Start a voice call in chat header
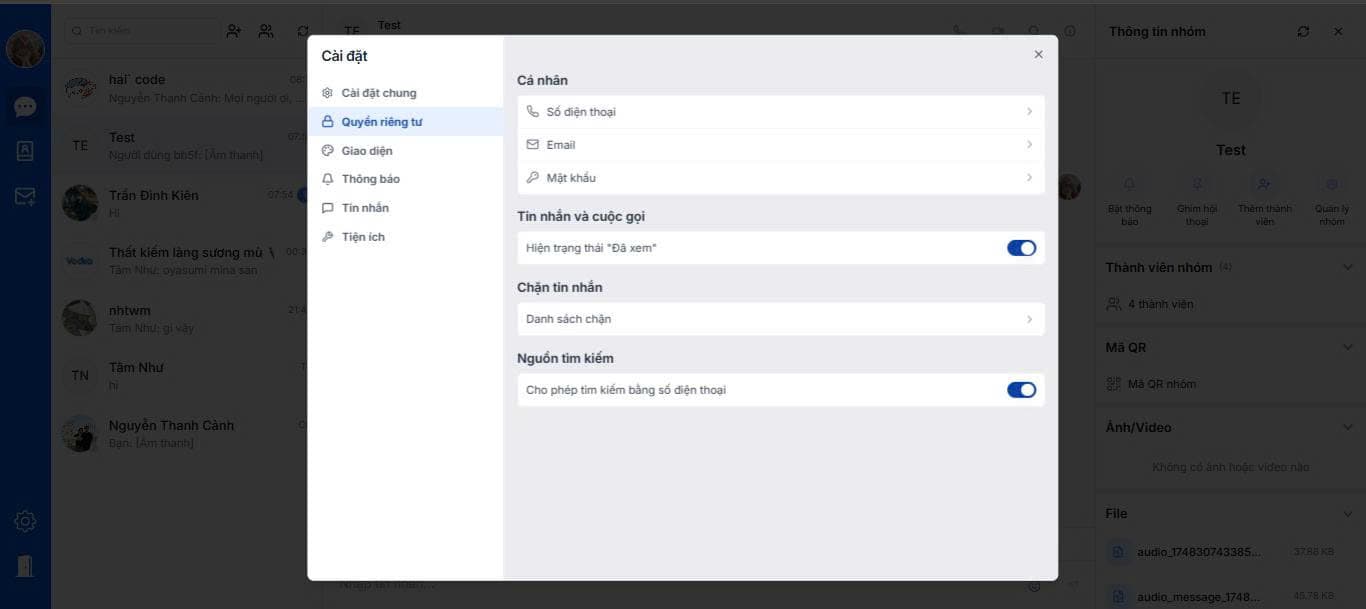Image resolution: width=1366 pixels, height=609 pixels. 960,31
